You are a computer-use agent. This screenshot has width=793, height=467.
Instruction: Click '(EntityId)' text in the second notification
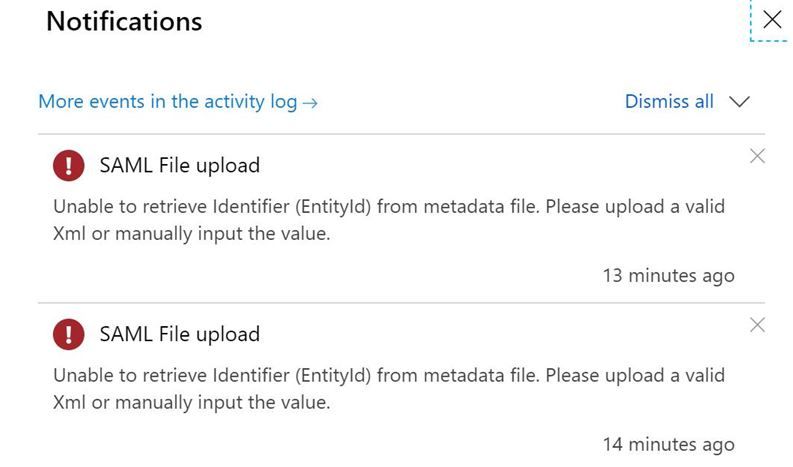tap(333, 376)
